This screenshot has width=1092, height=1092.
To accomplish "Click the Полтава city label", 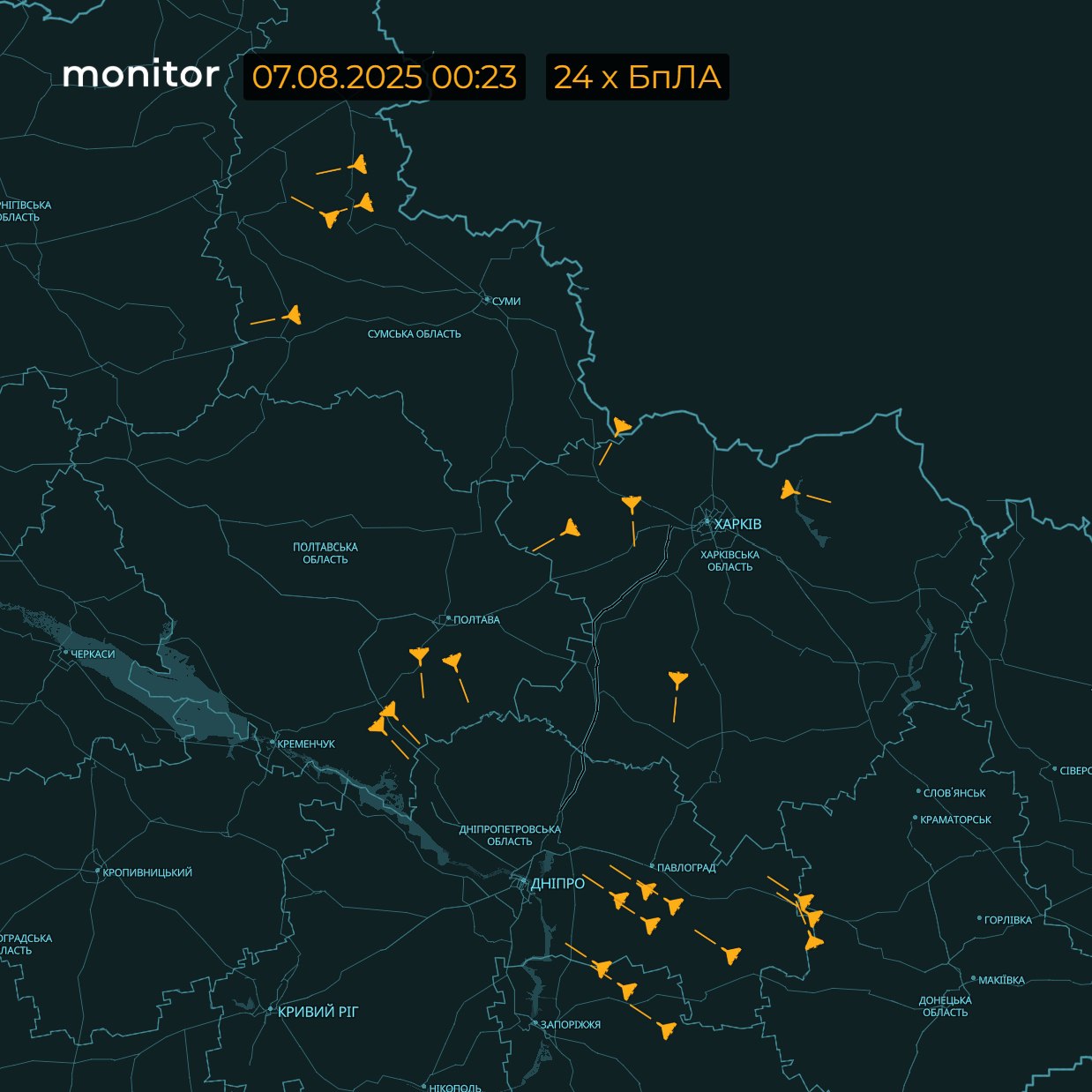I will coord(476,619).
